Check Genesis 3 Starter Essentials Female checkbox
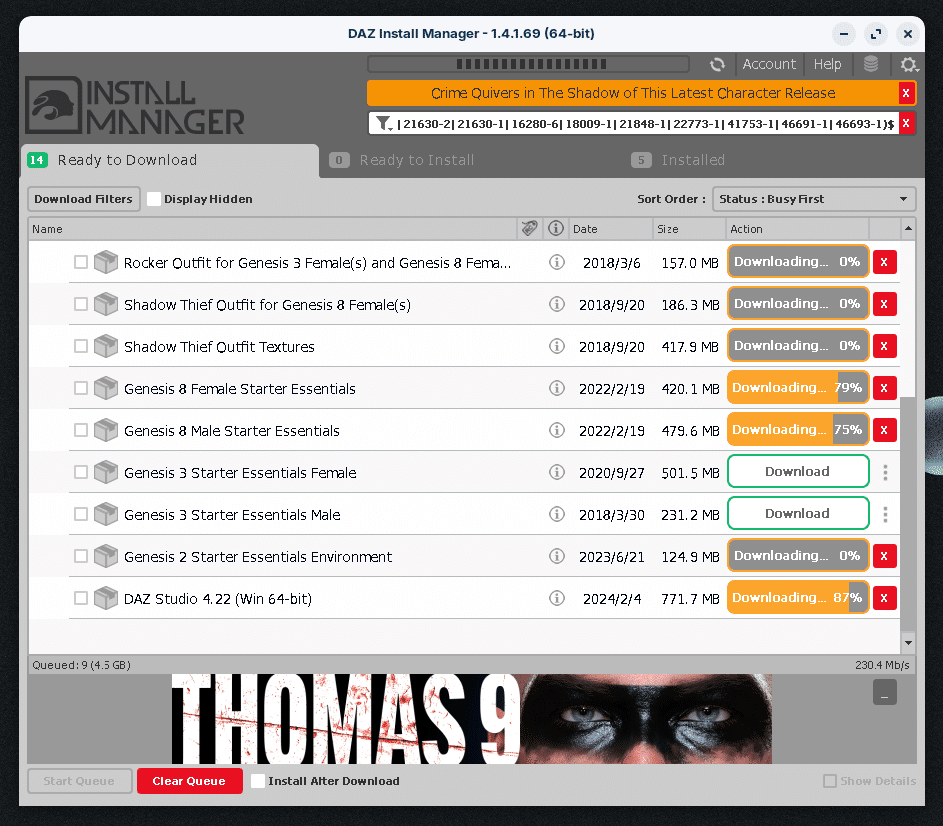 click(81, 472)
